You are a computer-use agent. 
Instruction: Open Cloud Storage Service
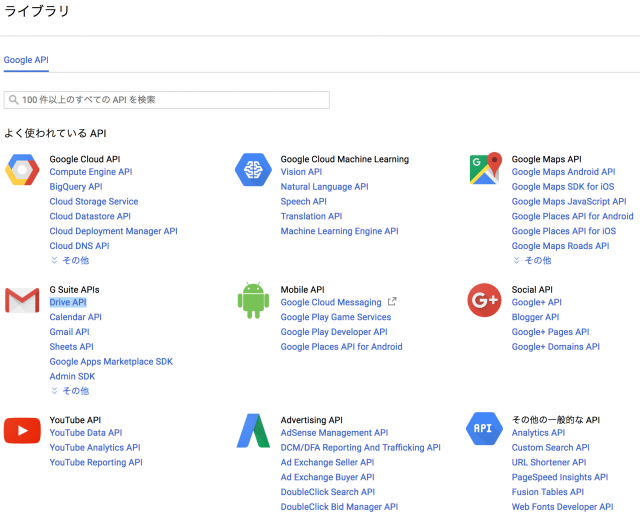[94, 202]
